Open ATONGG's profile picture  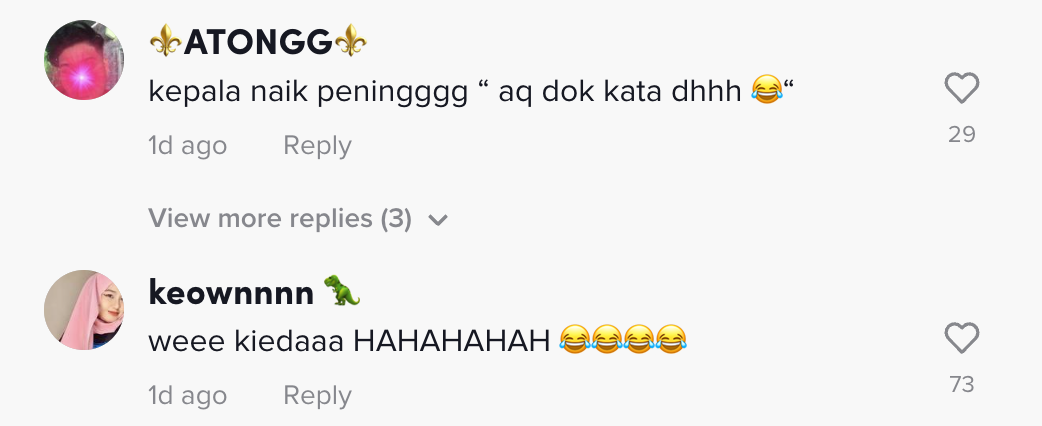(84, 60)
